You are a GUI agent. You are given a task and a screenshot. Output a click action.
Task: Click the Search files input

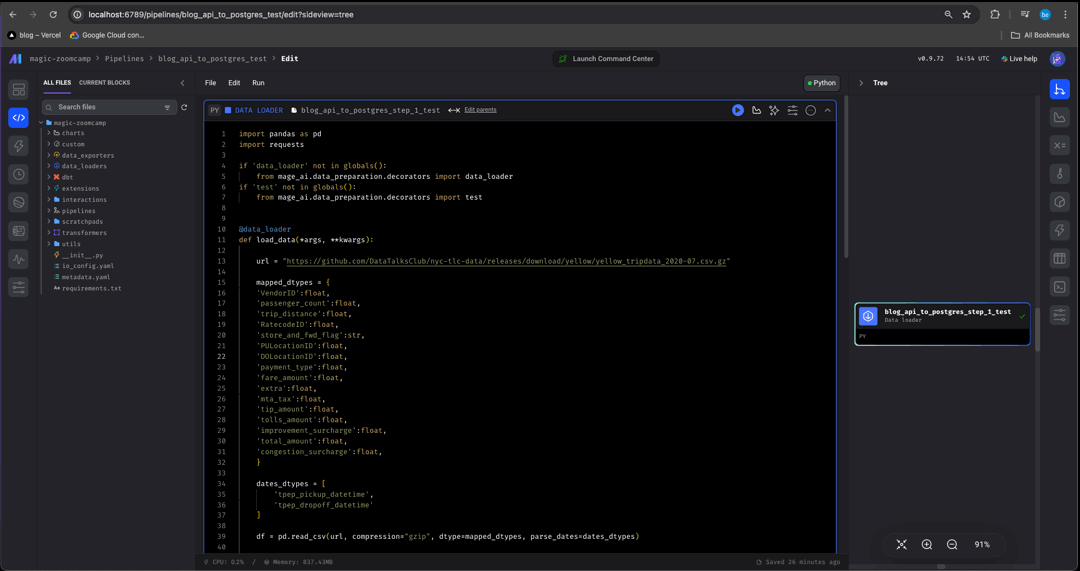[109, 107]
